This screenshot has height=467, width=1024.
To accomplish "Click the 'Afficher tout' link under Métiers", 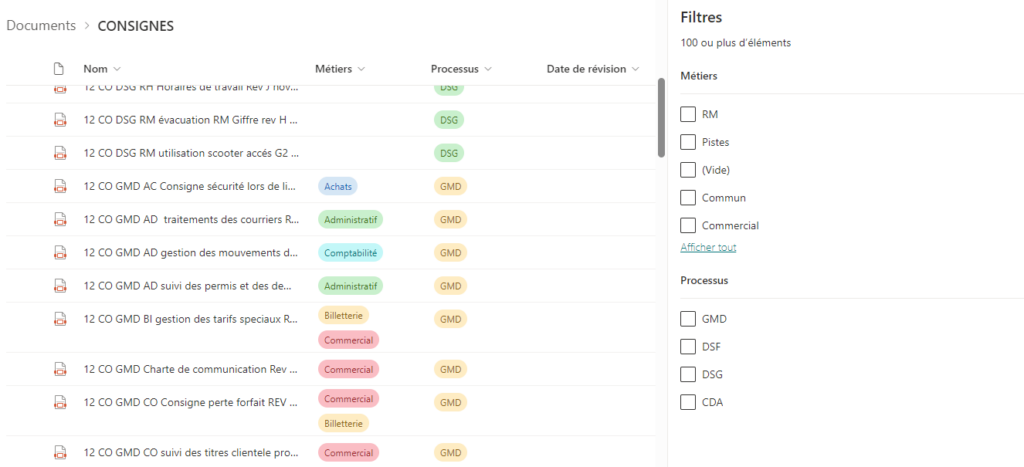I will [709, 248].
